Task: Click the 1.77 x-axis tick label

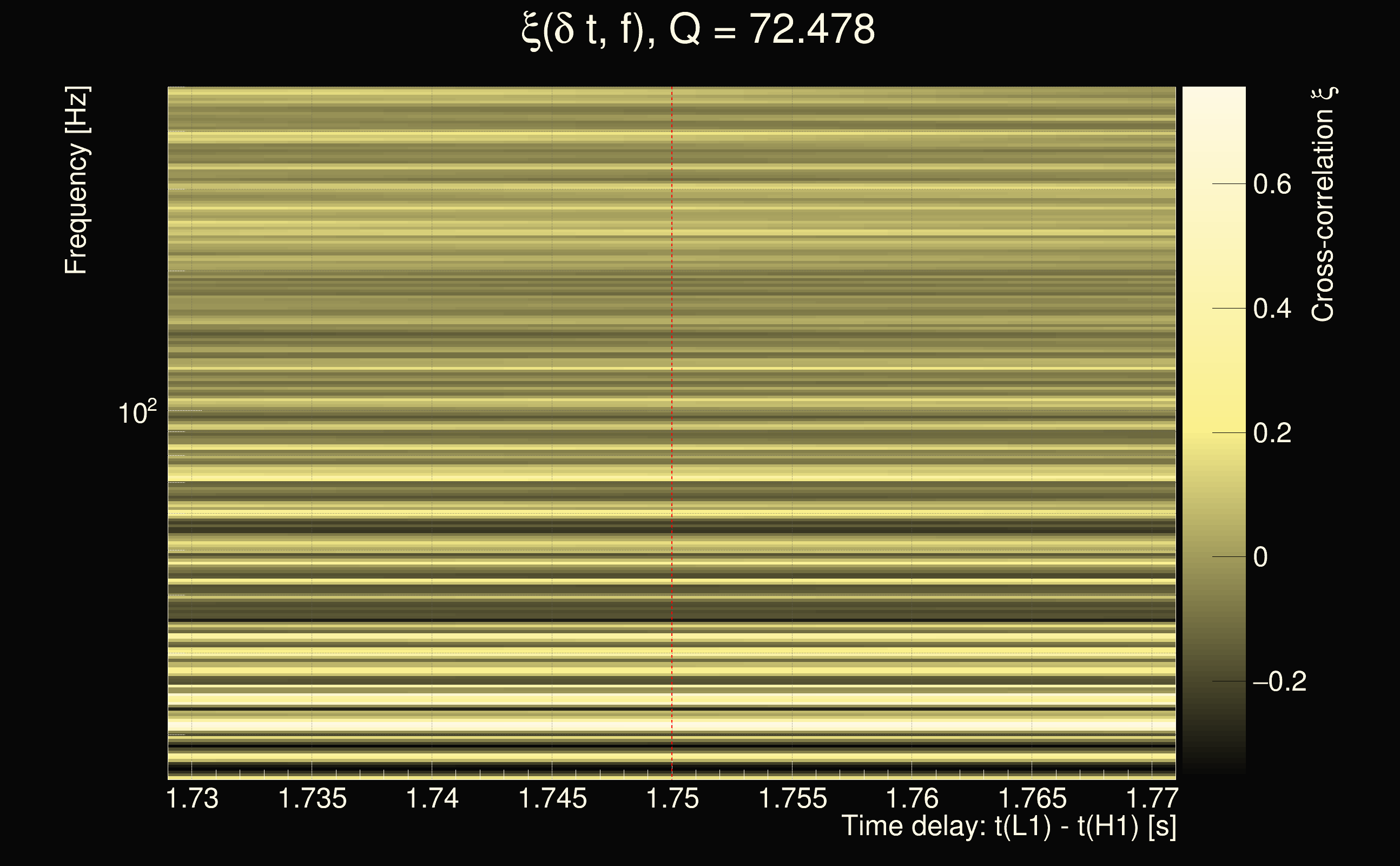Action: point(1152,798)
